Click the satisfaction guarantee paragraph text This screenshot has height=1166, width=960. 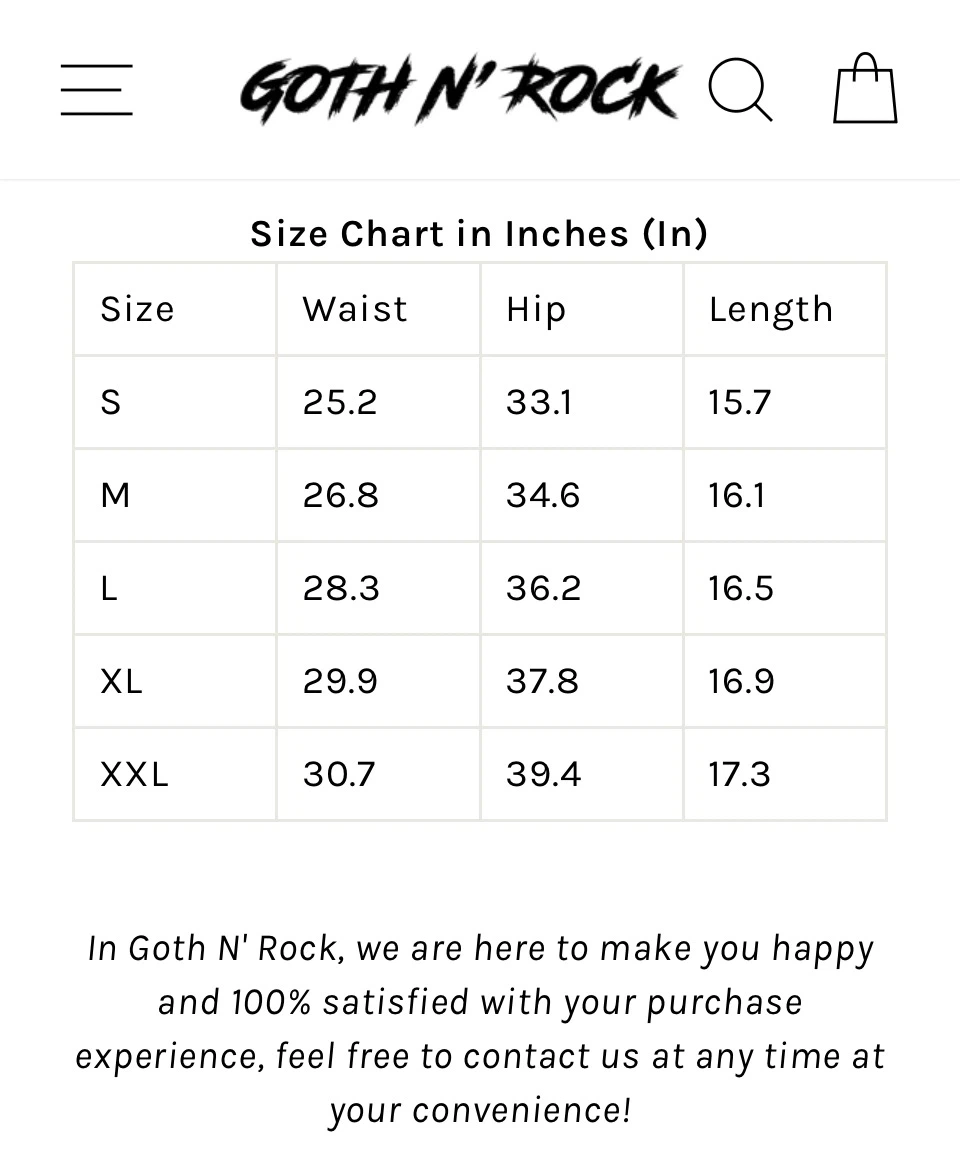[480, 1029]
